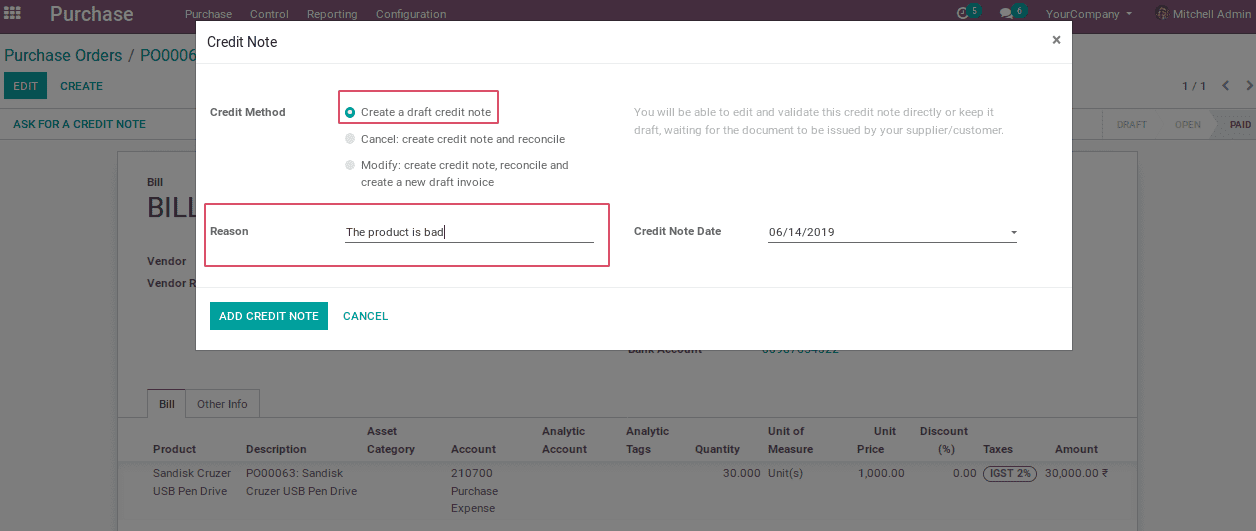Open the chat messages icon
The height and width of the screenshot is (531, 1256).
pyautogui.click(x=1008, y=13)
